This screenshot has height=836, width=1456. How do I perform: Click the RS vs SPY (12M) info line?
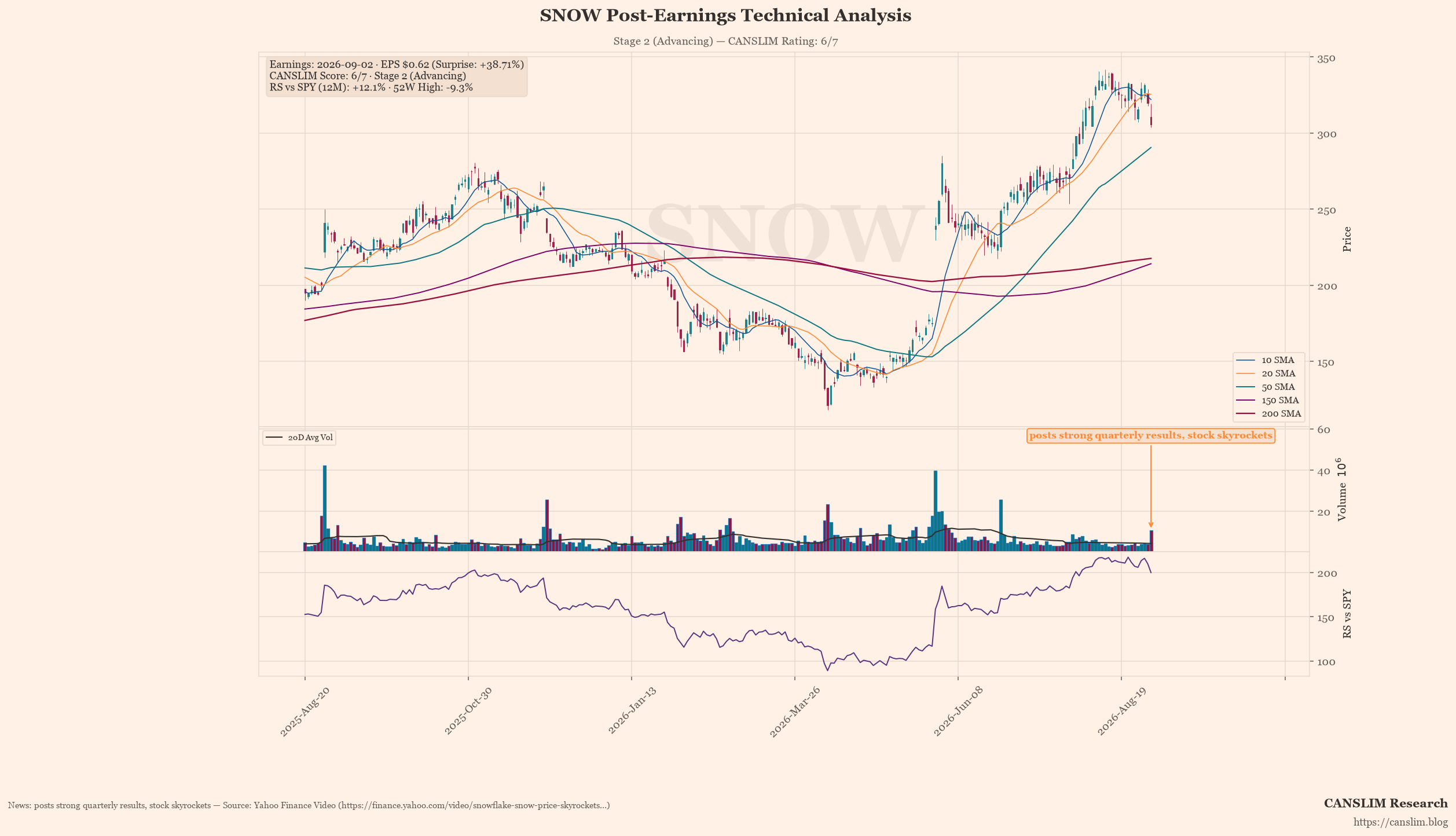(x=371, y=87)
